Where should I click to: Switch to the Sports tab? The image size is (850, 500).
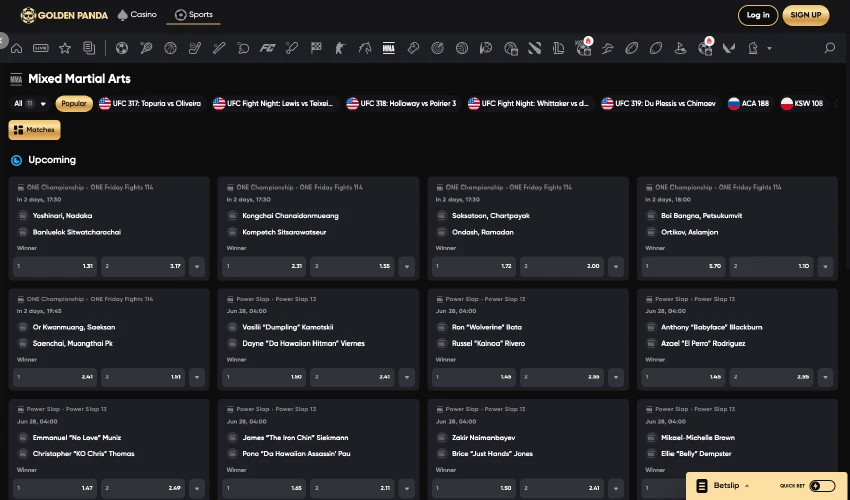(194, 15)
